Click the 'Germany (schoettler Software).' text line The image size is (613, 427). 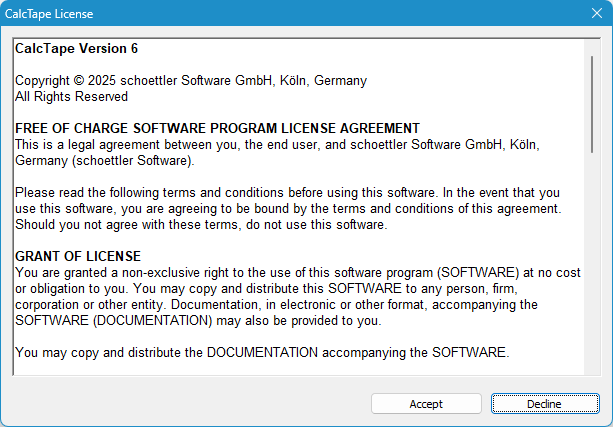[105, 161]
